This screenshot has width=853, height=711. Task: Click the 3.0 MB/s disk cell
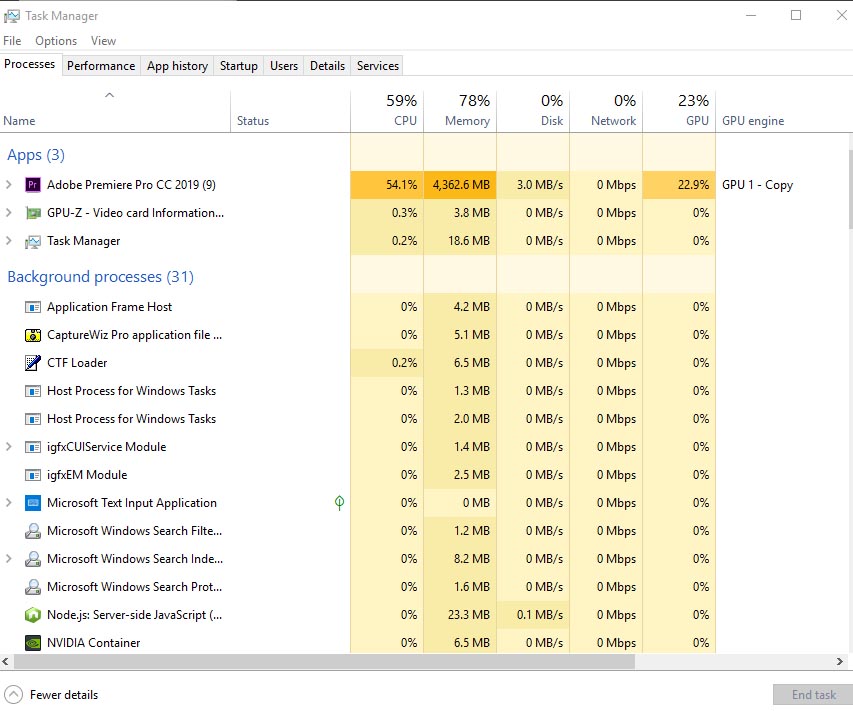pyautogui.click(x=533, y=185)
